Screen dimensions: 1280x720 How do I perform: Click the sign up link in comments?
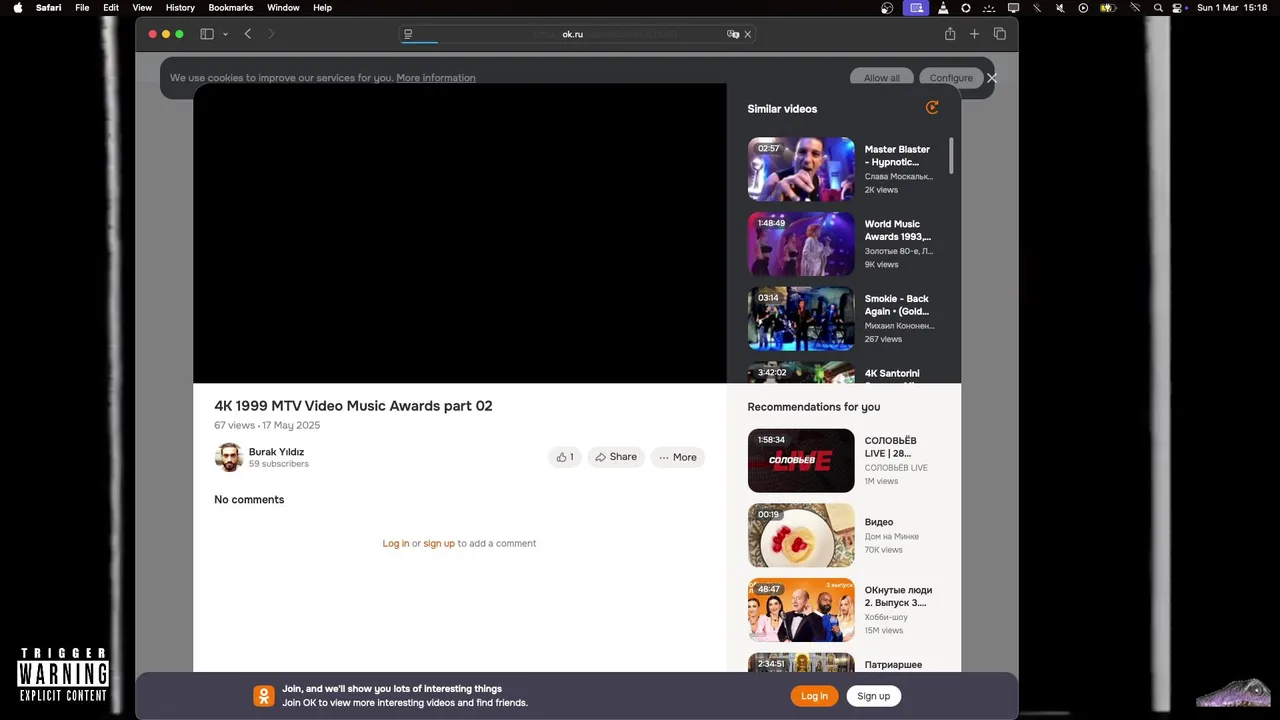click(x=439, y=543)
